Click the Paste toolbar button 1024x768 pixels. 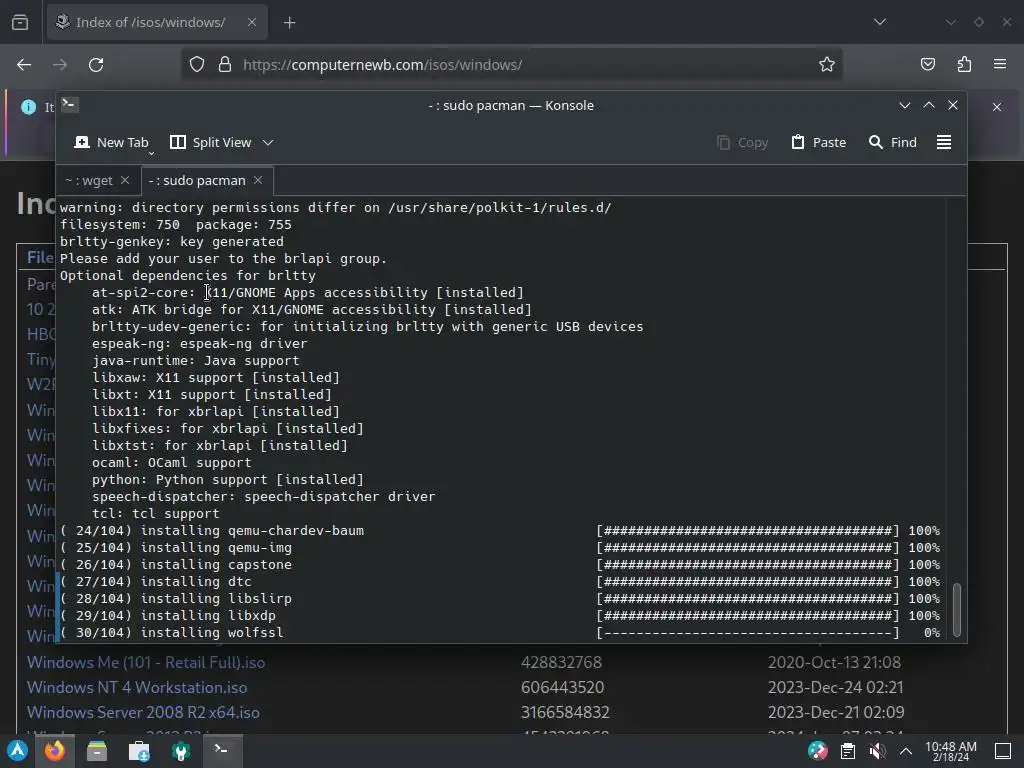coord(819,142)
